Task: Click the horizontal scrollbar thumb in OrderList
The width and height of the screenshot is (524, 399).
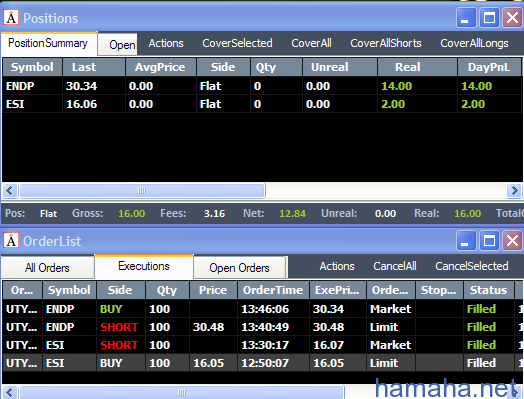Action: [x=182, y=392]
